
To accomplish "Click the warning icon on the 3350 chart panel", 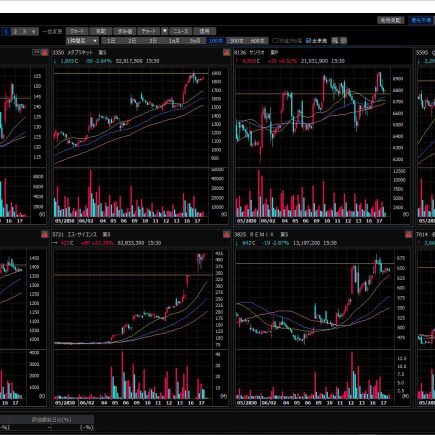I will tap(226, 52).
